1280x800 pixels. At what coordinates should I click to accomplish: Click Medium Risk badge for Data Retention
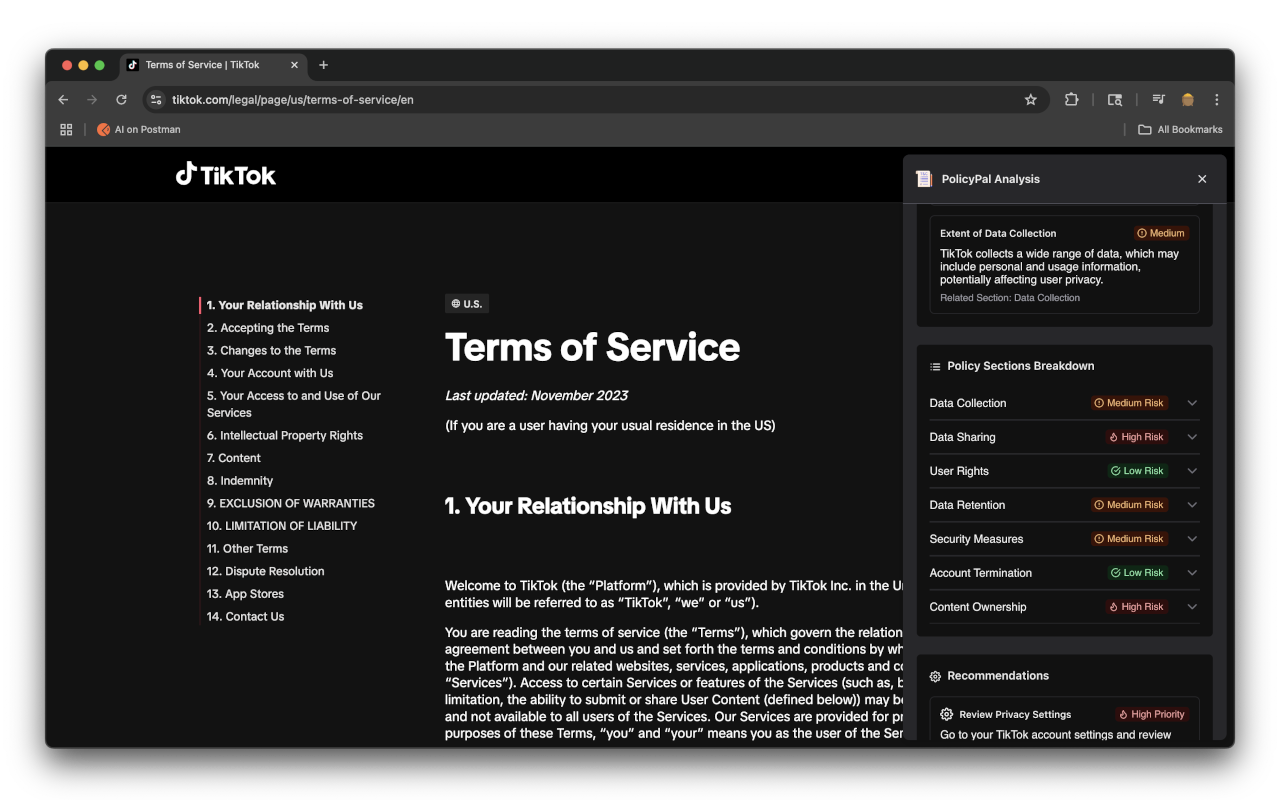1129,505
